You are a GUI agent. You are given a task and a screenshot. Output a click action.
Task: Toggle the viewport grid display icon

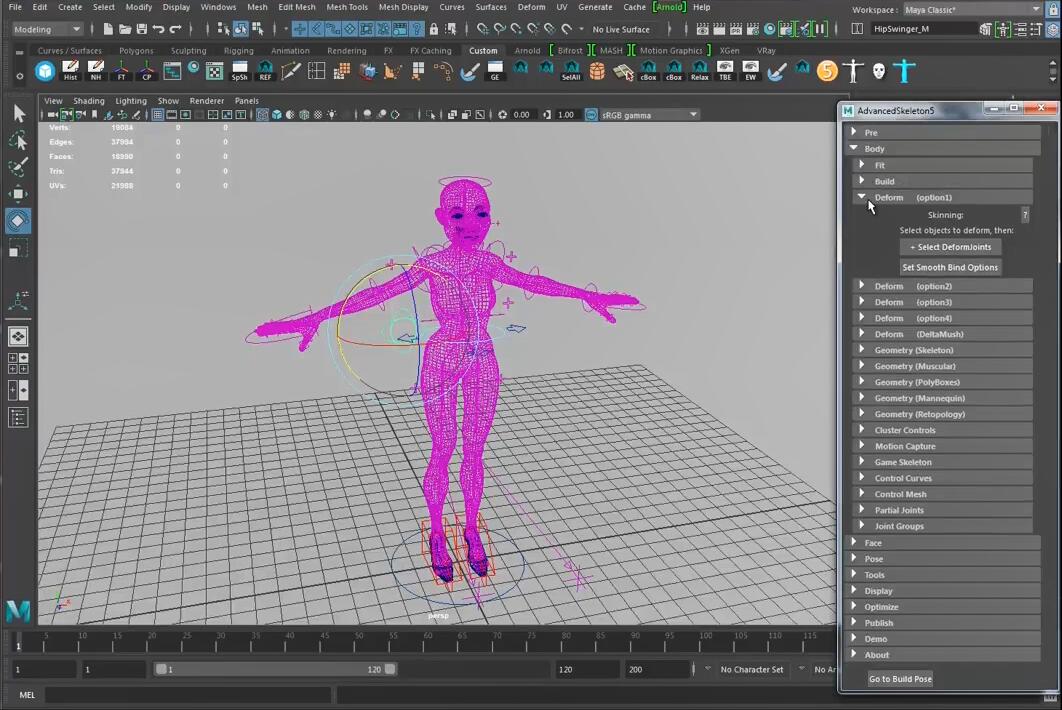tap(158, 115)
